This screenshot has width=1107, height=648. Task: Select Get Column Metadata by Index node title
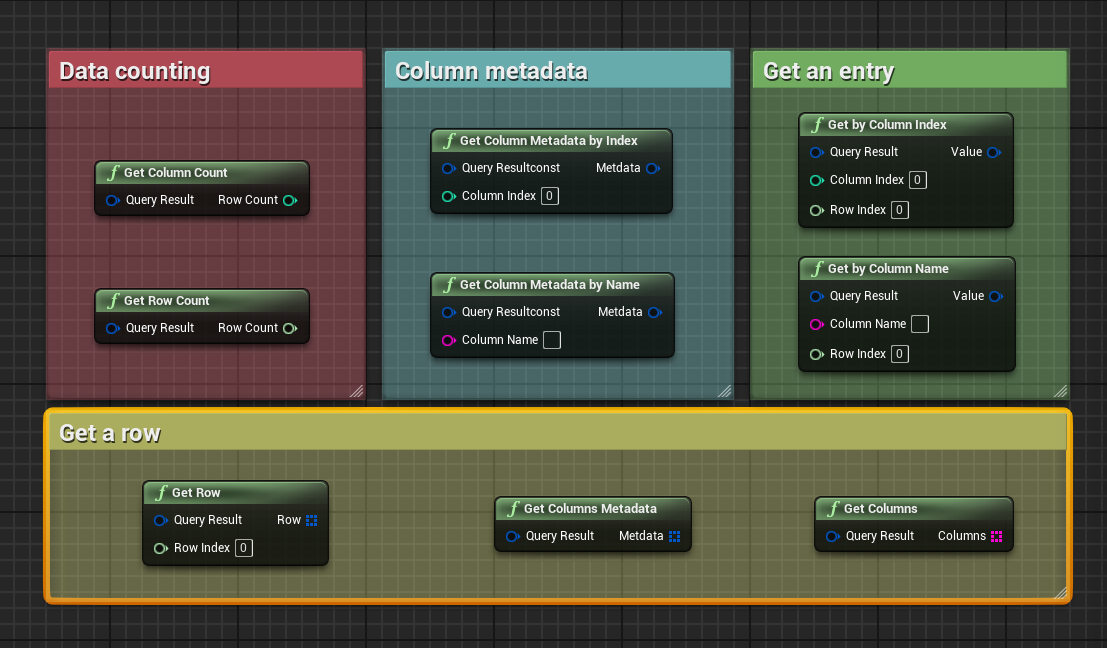[x=549, y=141]
